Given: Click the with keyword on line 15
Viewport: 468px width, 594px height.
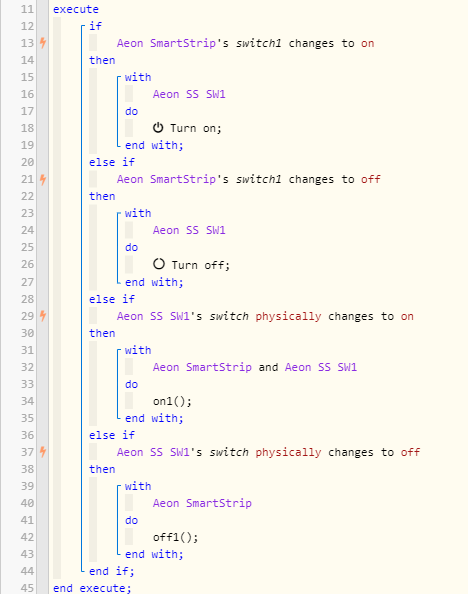Looking at the screenshot, I should [x=138, y=77].
